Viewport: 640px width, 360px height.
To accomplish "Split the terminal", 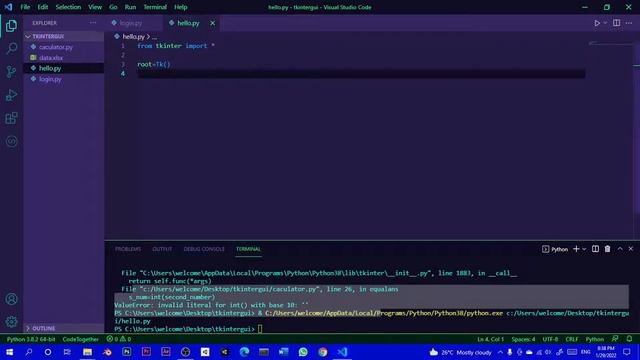I will pos(595,249).
